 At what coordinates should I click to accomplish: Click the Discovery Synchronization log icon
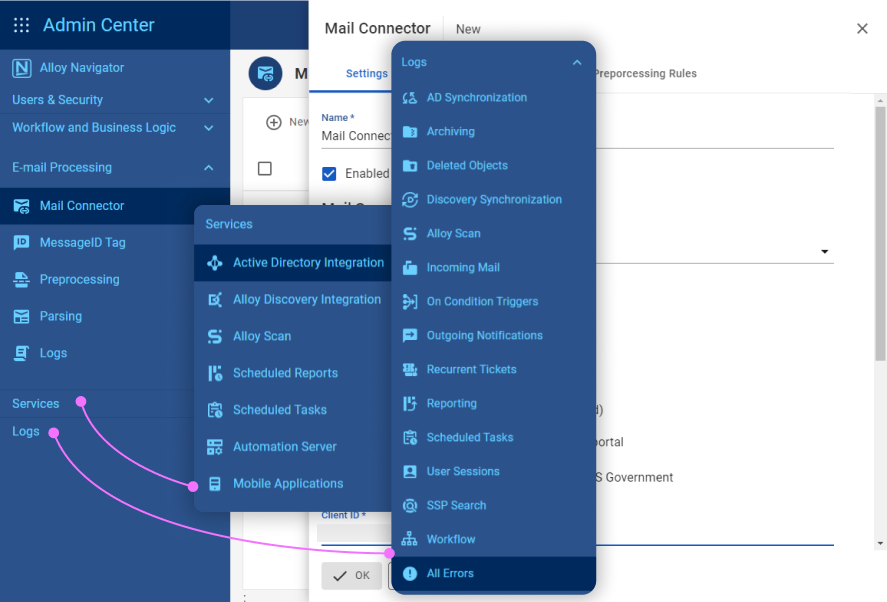410,200
